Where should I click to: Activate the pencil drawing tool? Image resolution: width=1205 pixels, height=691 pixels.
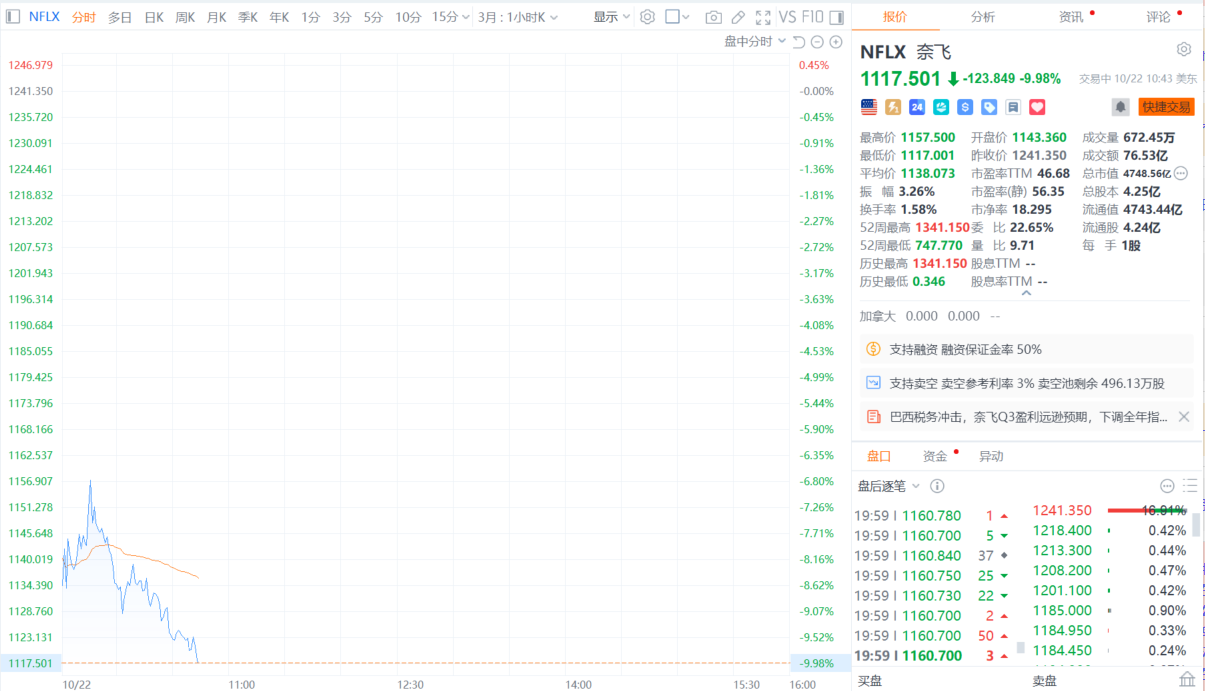click(x=738, y=17)
